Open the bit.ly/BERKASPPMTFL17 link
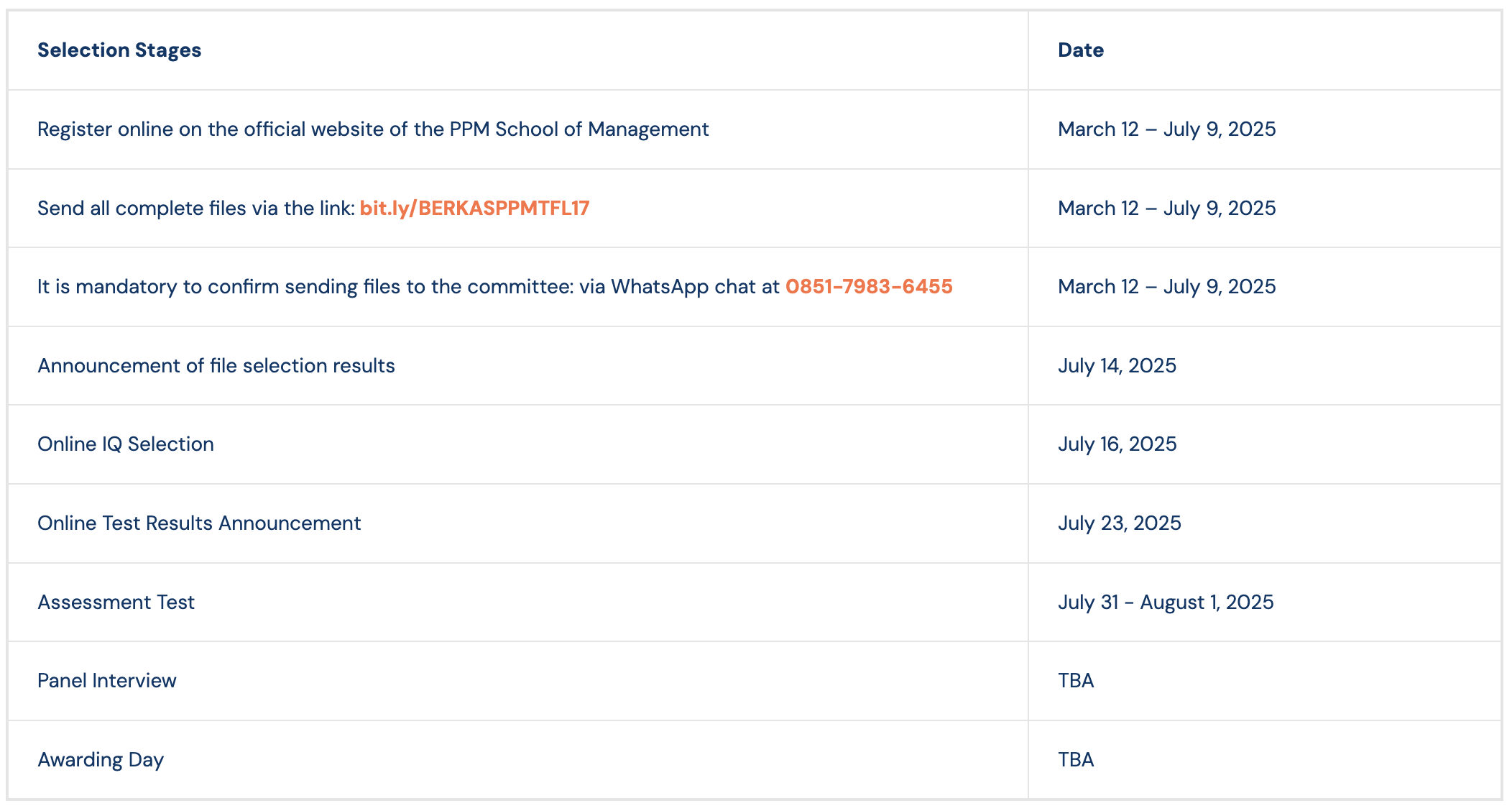The height and width of the screenshot is (811, 1512). pyautogui.click(x=474, y=209)
